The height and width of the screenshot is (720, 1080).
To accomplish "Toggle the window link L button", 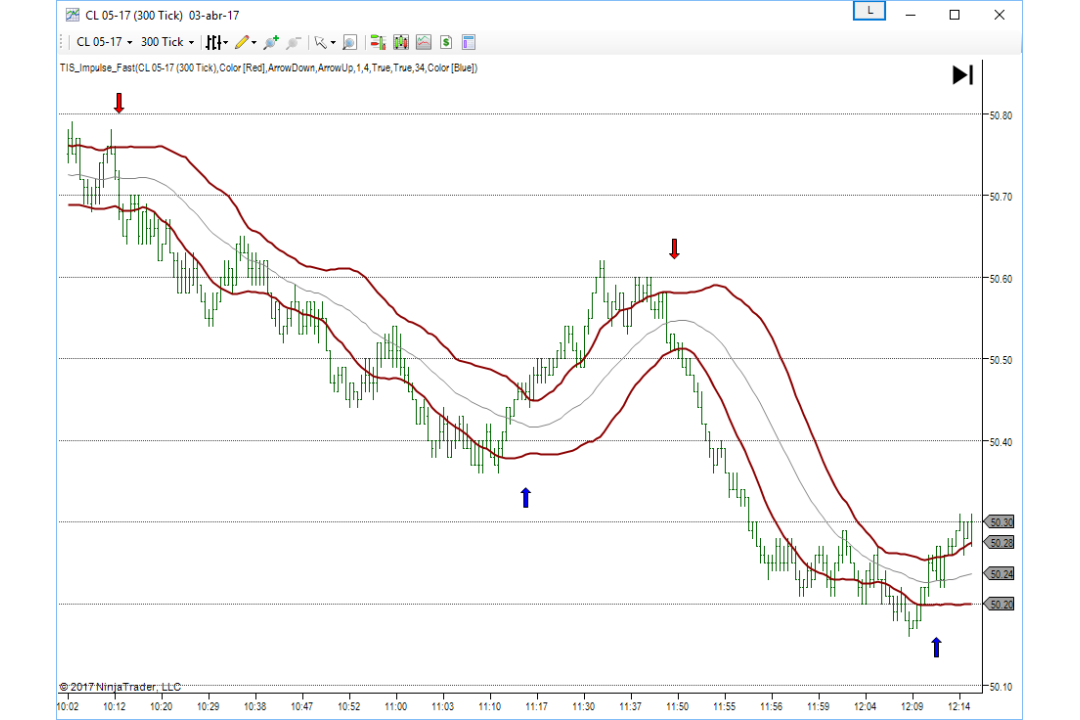I will click(x=869, y=11).
